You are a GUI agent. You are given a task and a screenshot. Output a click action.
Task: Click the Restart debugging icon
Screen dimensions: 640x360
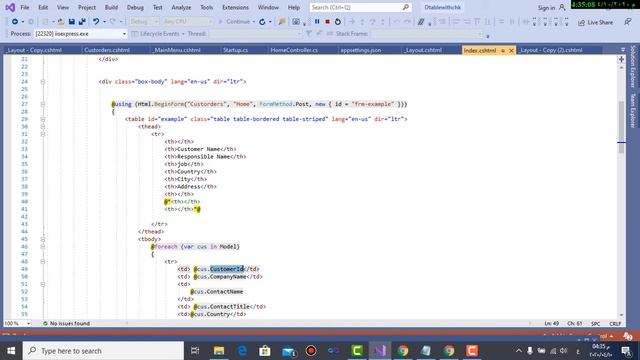pyautogui.click(x=338, y=22)
